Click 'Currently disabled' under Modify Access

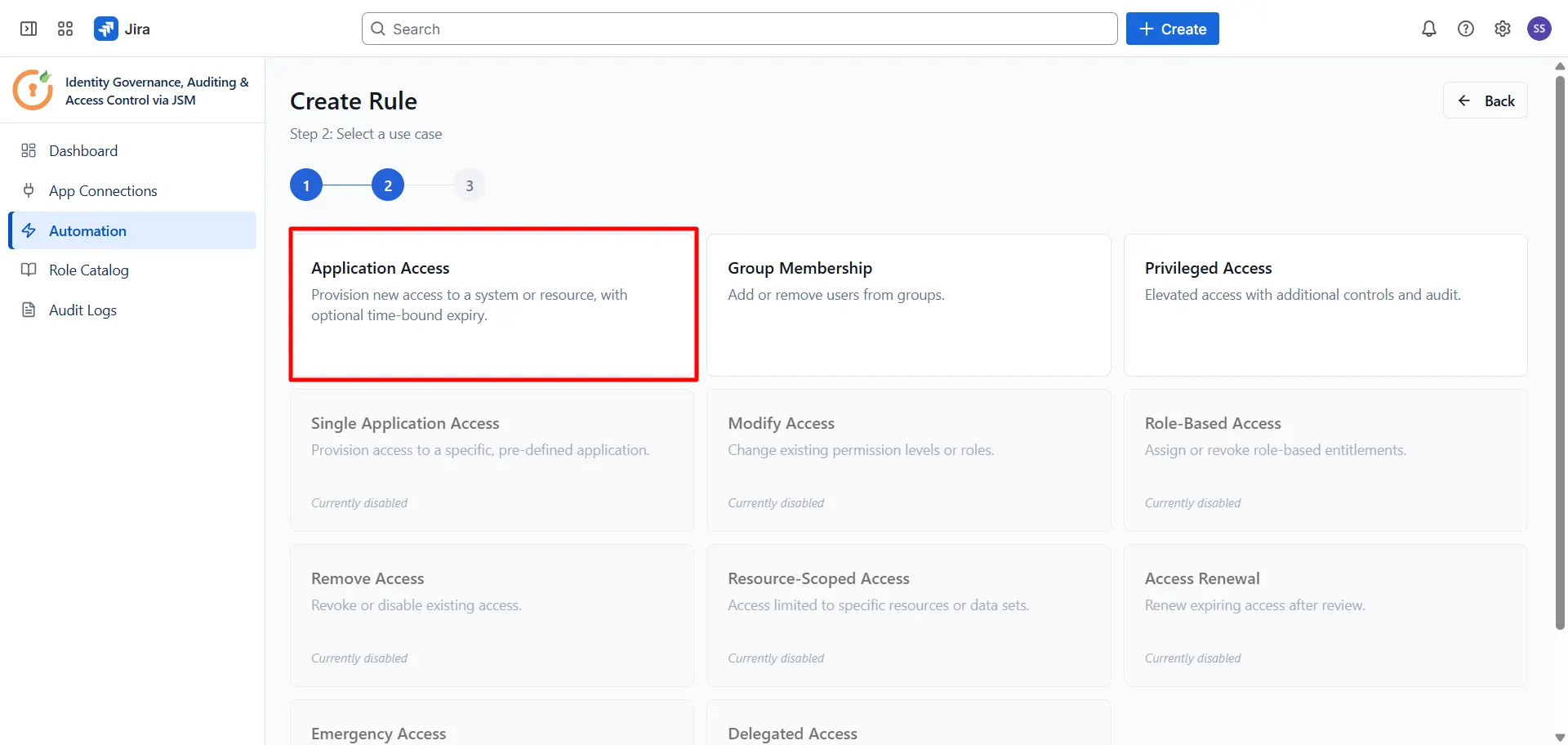coord(776,503)
